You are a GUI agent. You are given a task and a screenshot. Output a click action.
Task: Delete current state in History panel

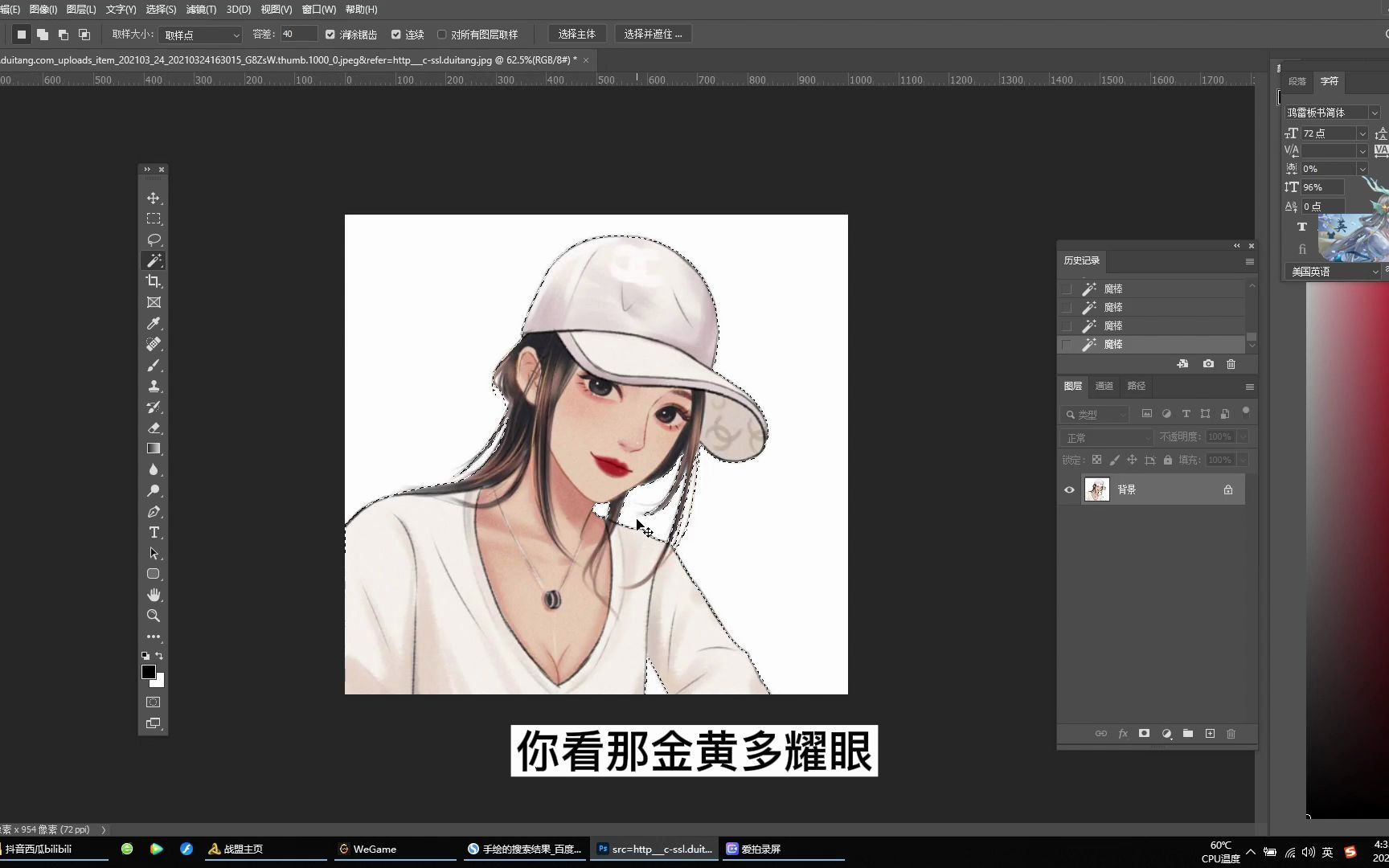pyautogui.click(x=1231, y=364)
